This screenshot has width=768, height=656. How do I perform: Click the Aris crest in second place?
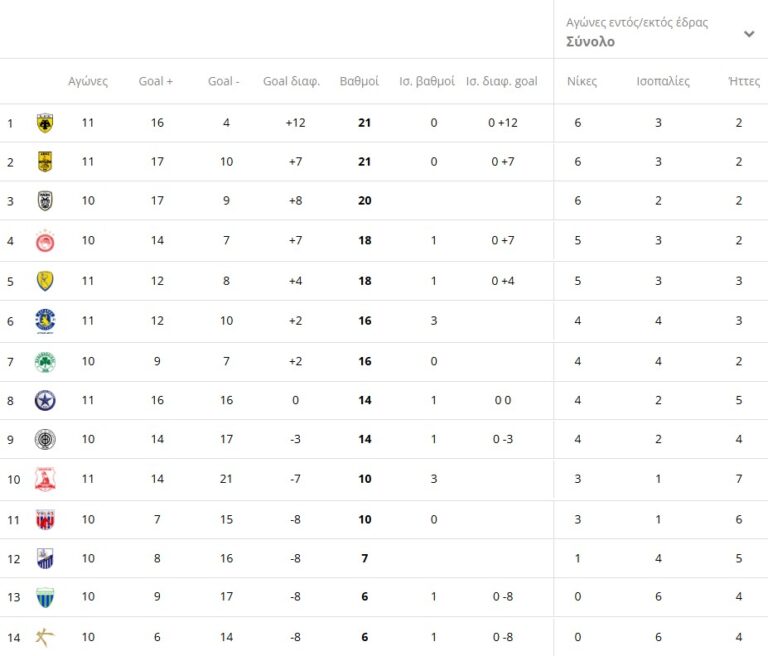pos(45,162)
